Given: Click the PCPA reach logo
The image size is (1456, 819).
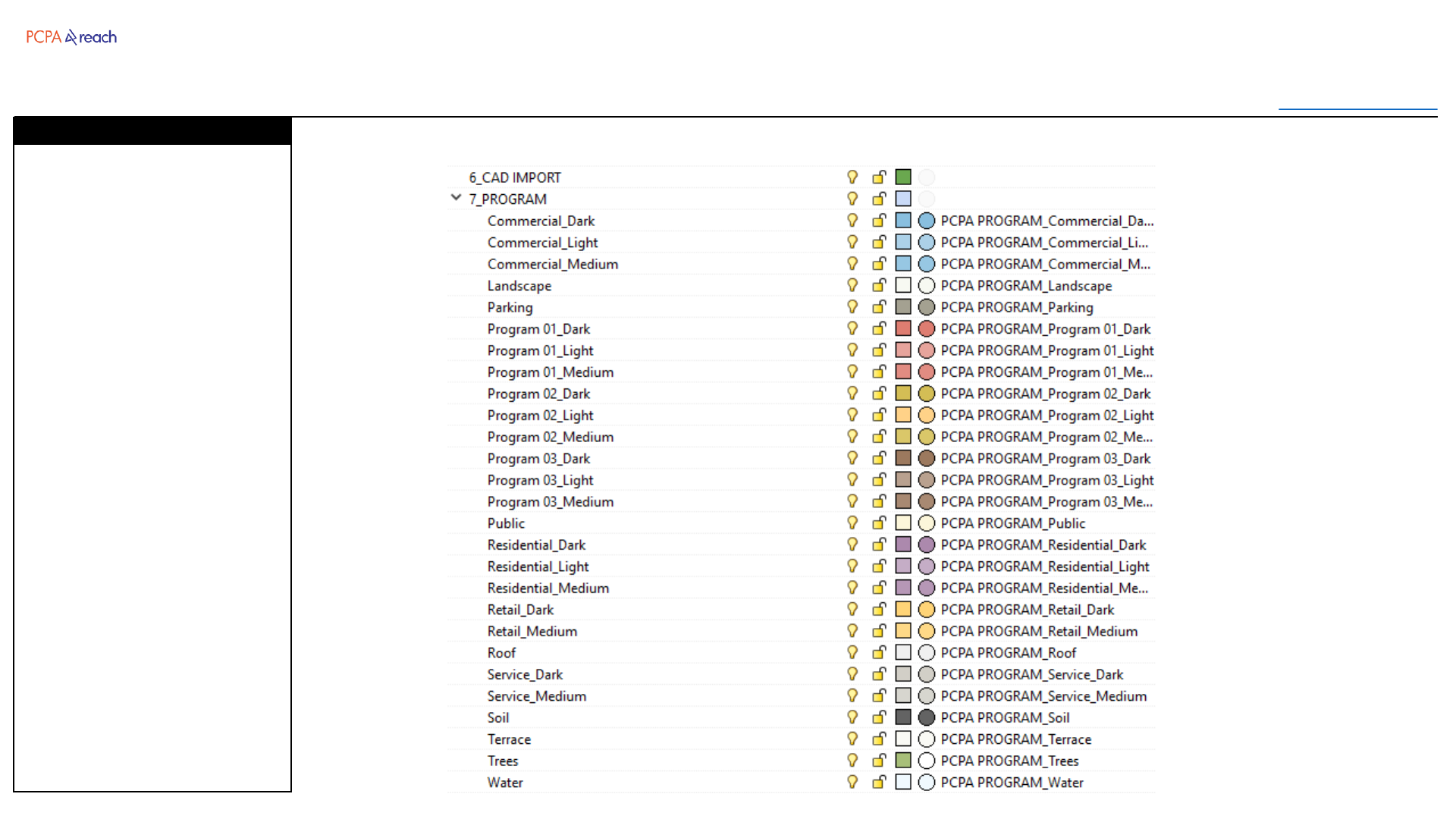Looking at the screenshot, I should 71,37.
